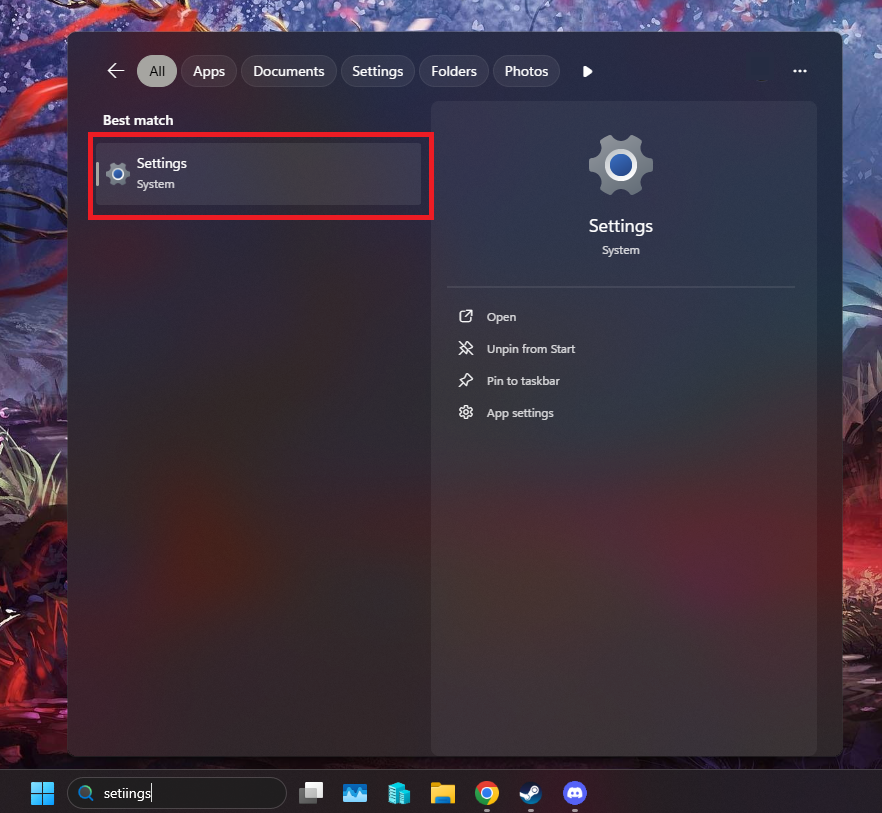Launch Discord from the taskbar

[x=574, y=793]
